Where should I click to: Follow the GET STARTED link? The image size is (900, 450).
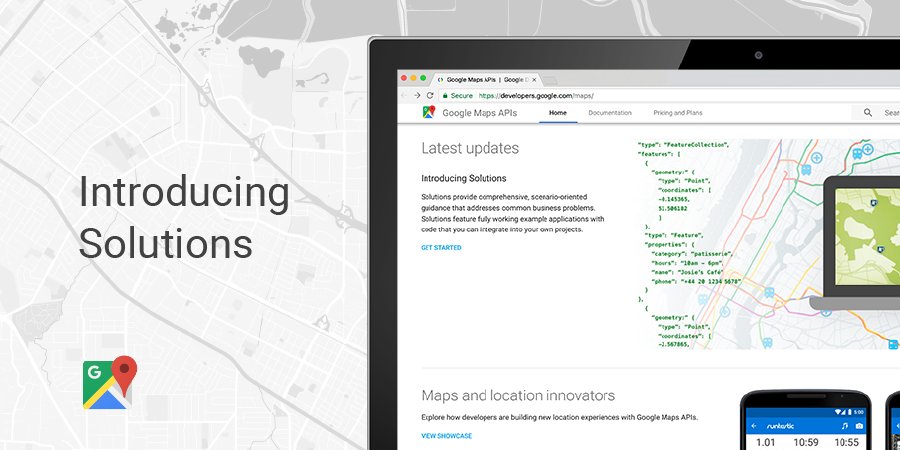441,248
